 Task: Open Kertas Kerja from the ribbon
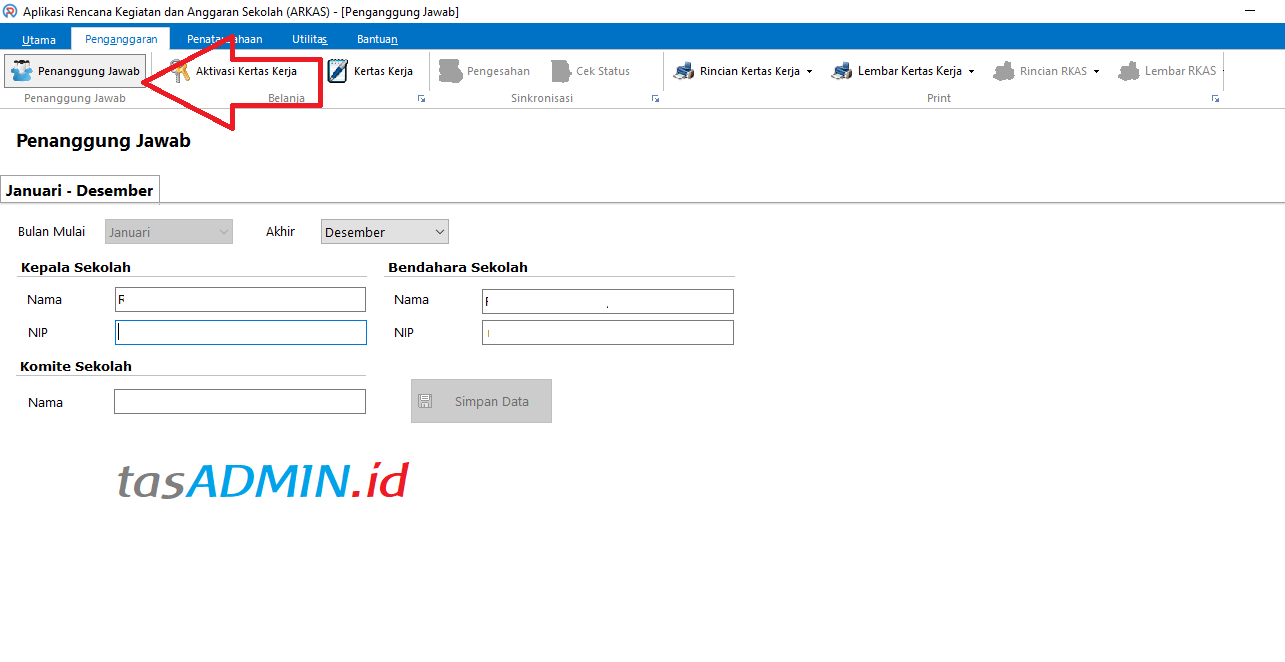pos(335,70)
